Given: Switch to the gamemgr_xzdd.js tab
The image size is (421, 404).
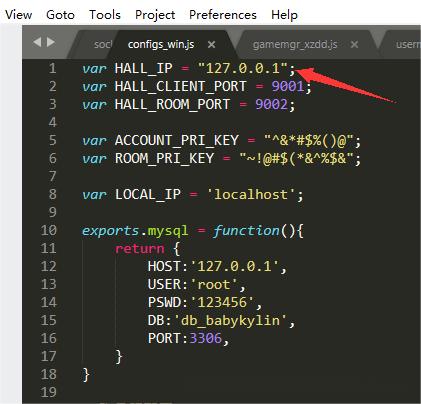Looking at the screenshot, I should pyautogui.click(x=295, y=44).
